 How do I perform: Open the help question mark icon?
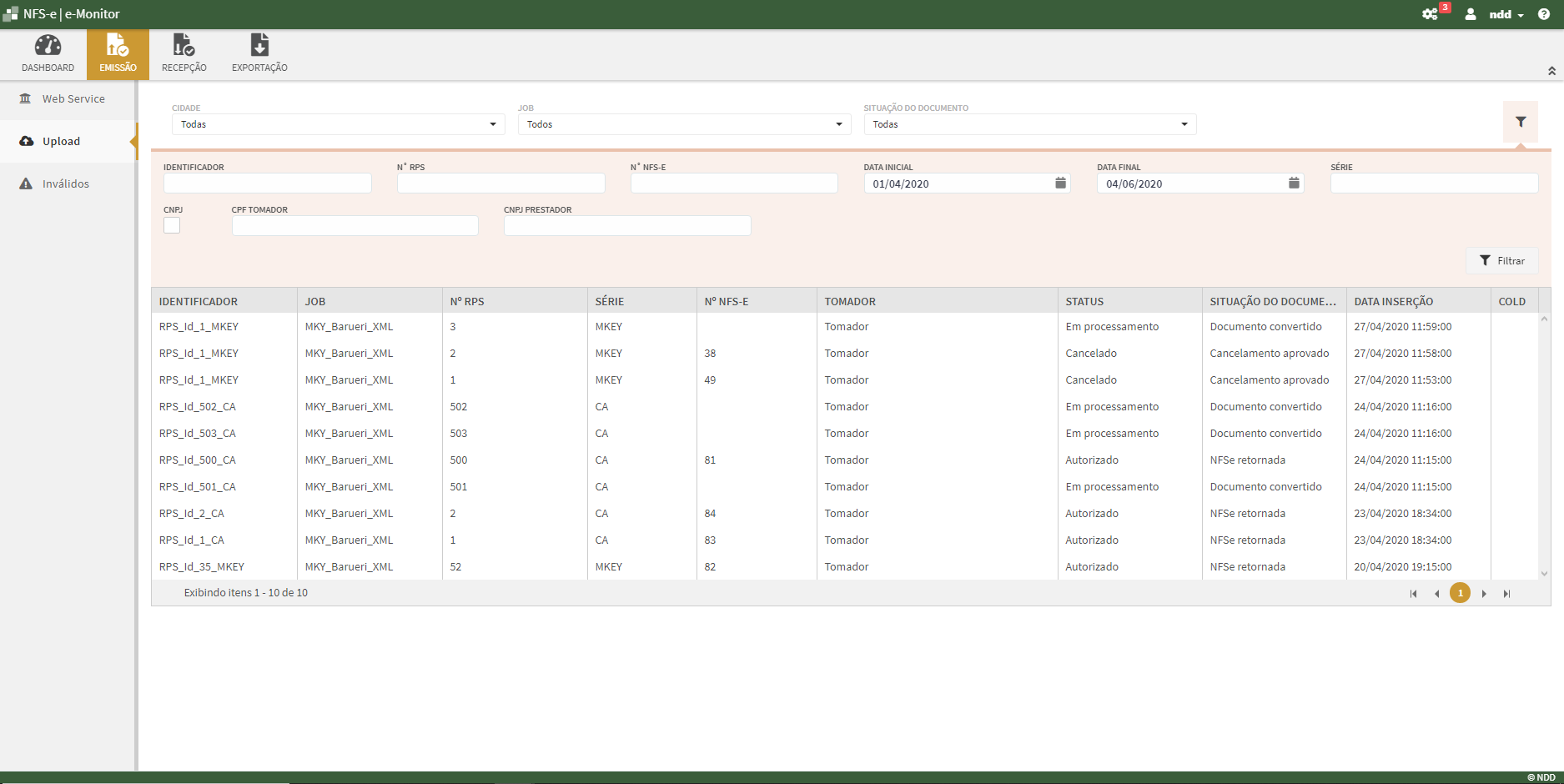point(1544,14)
